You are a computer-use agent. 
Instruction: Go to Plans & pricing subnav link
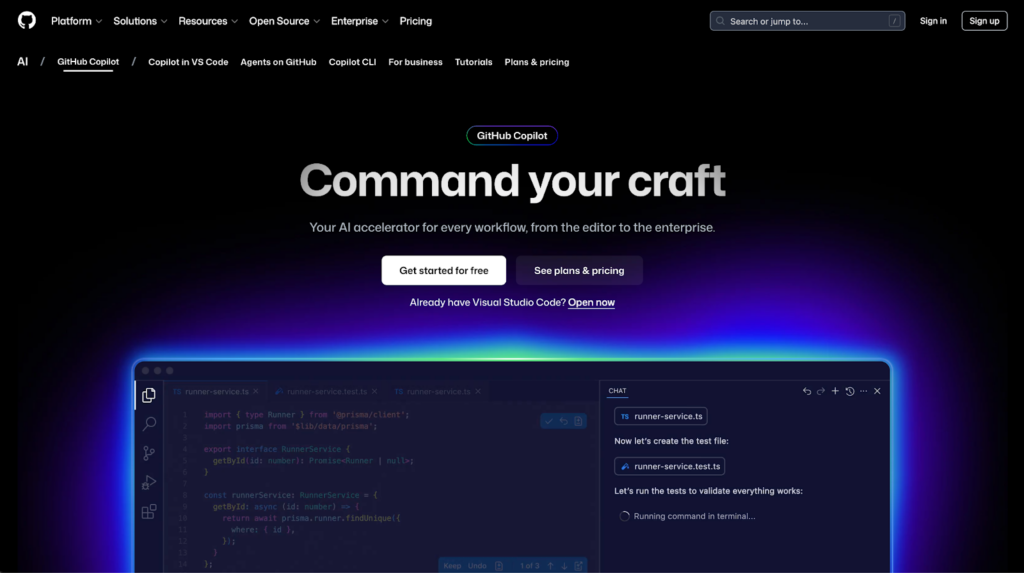[537, 62]
